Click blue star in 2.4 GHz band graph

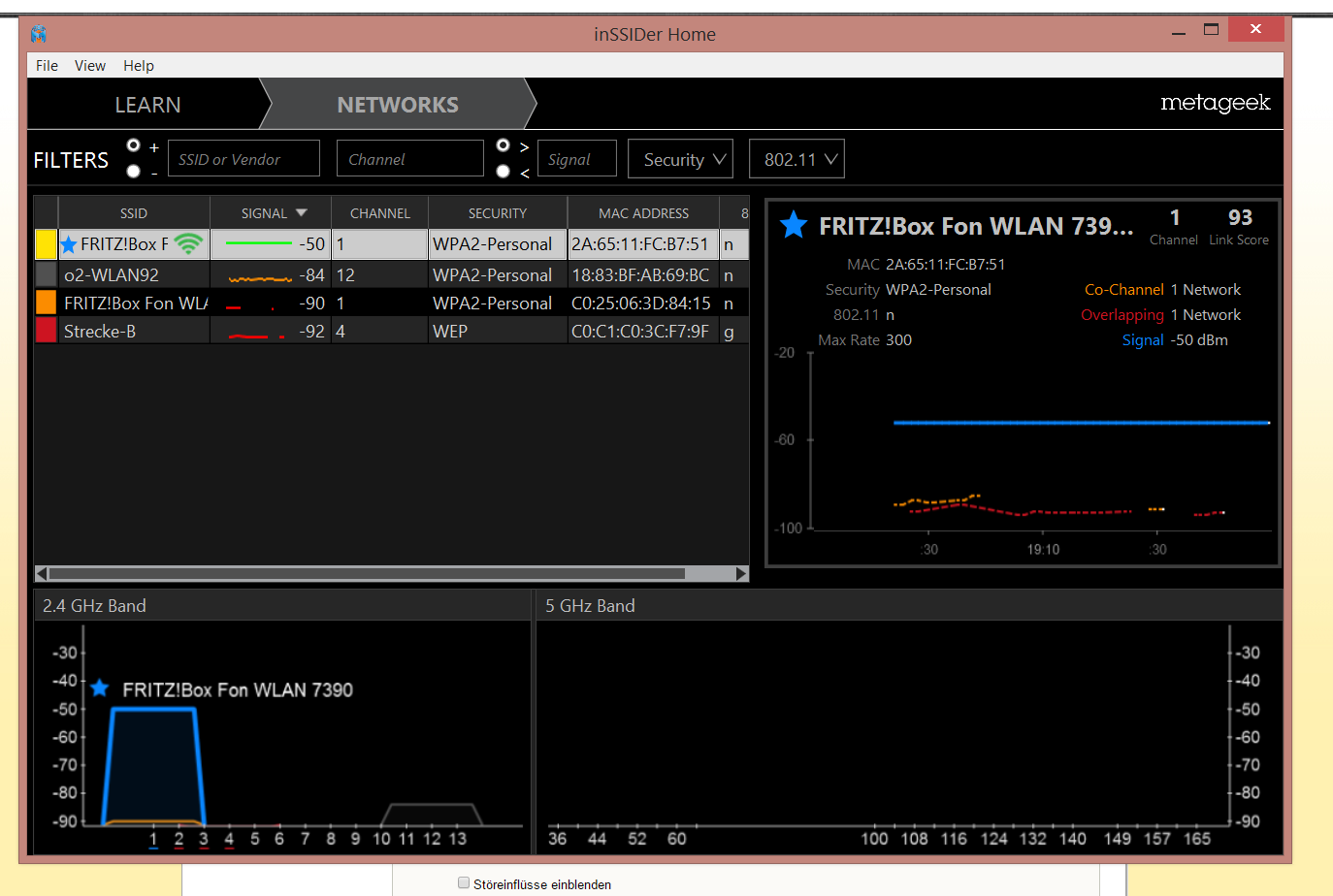tap(99, 688)
